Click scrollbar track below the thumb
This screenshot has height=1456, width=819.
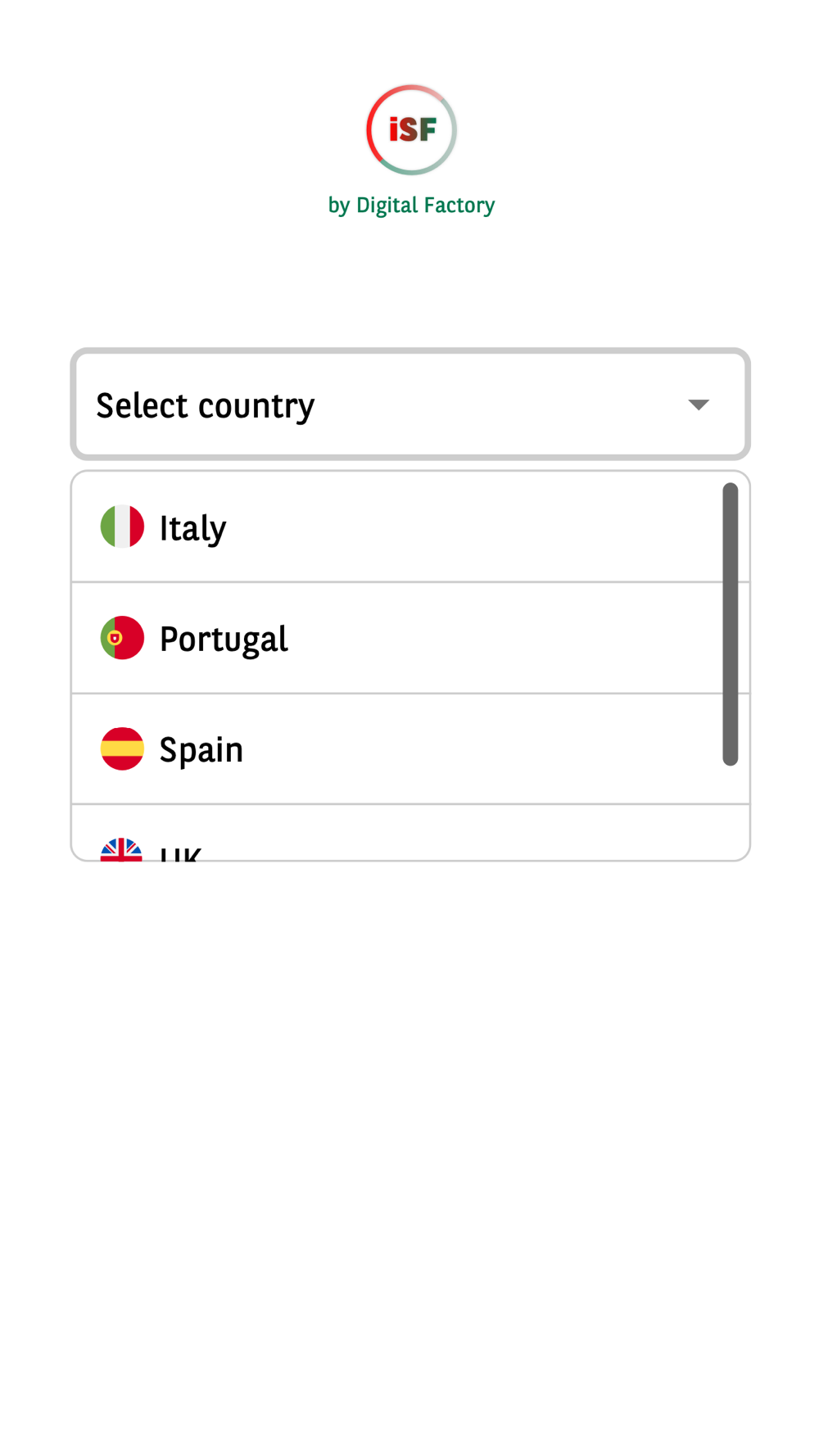point(731,811)
